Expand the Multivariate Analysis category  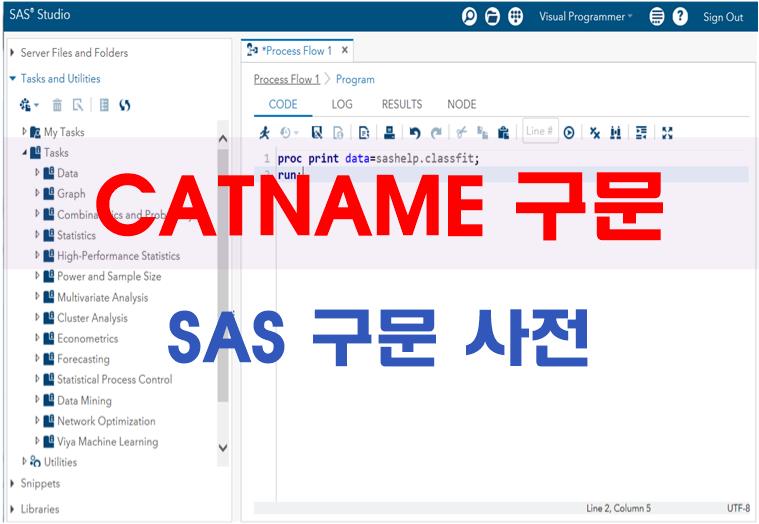(37, 297)
